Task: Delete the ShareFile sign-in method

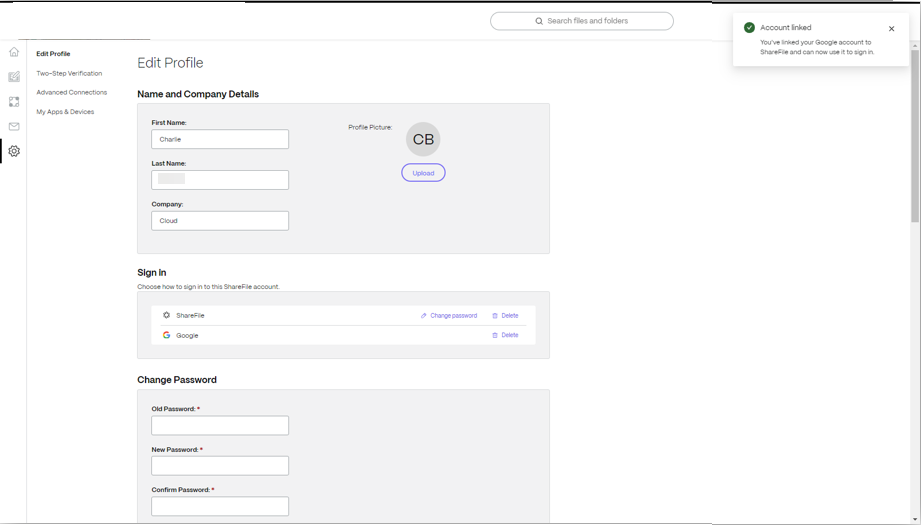Action: (505, 316)
